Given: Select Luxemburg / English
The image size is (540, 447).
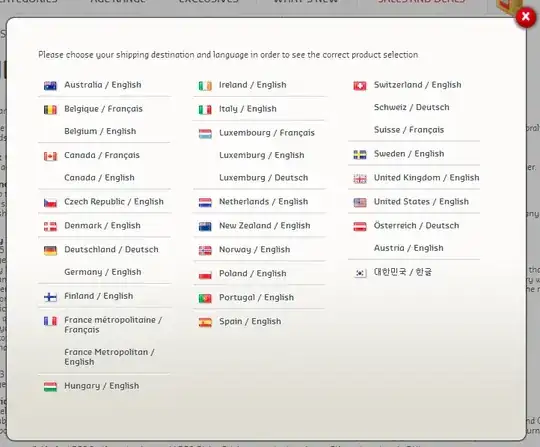Looking at the screenshot, I should coord(262,155).
